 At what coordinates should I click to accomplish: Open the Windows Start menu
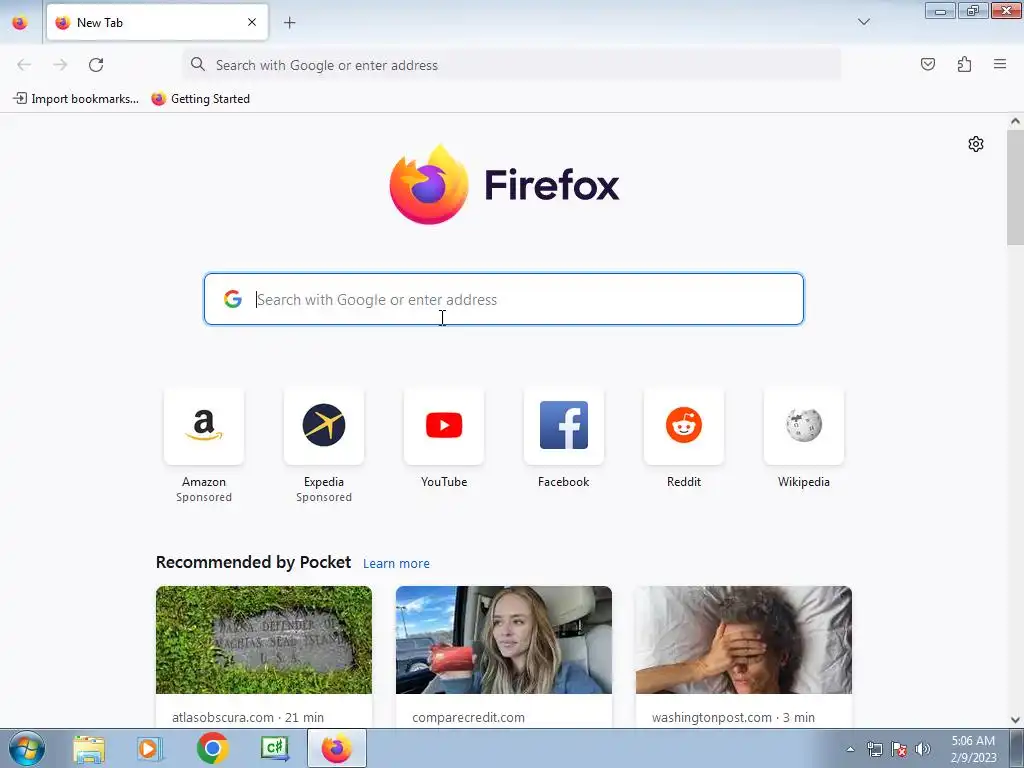tap(27, 748)
